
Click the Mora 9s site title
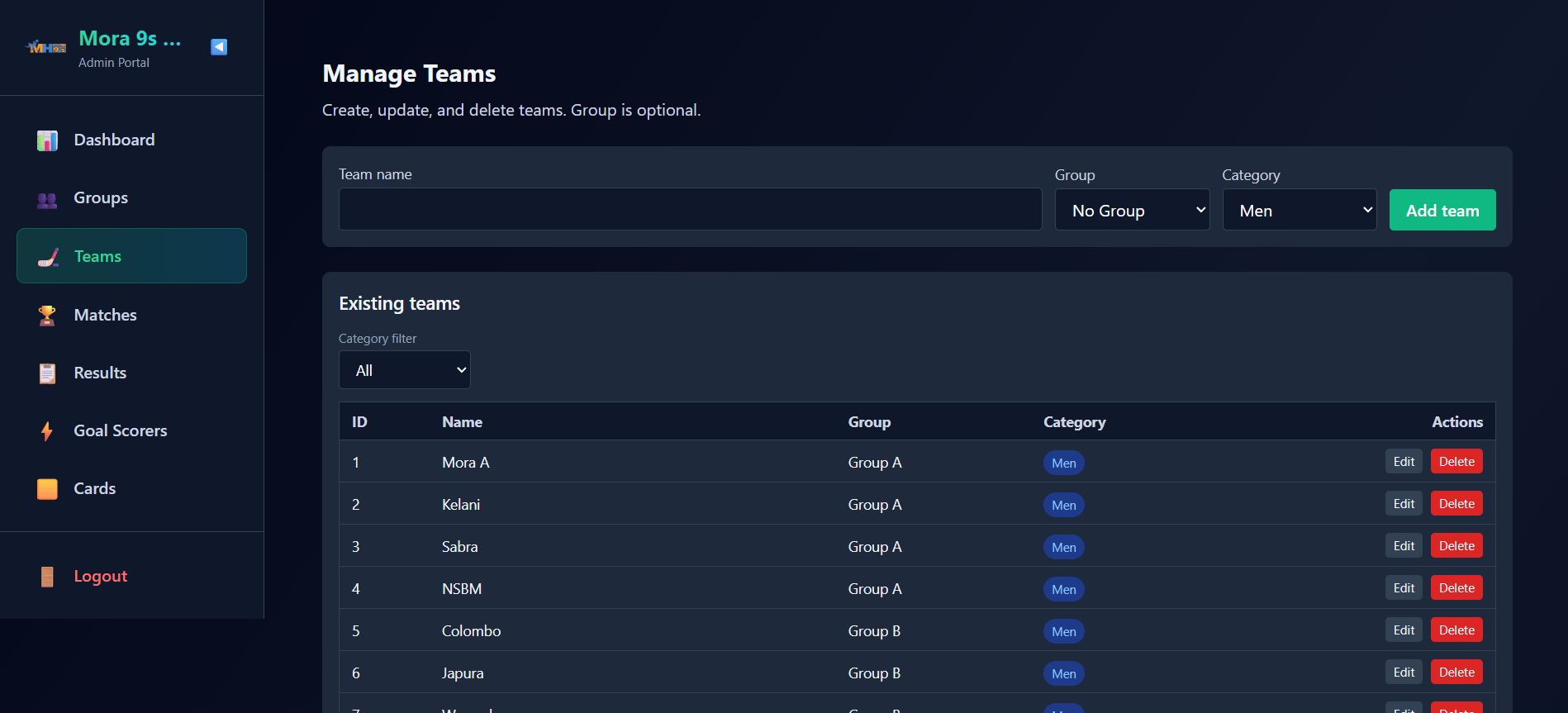click(x=130, y=39)
